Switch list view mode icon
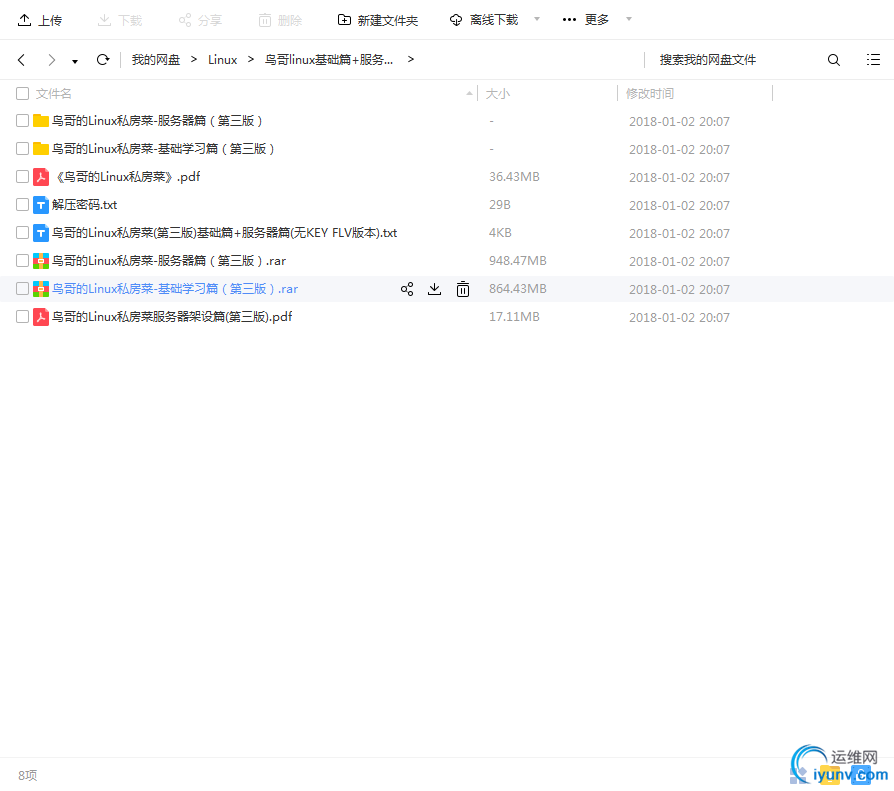894x791 pixels. tap(873, 59)
